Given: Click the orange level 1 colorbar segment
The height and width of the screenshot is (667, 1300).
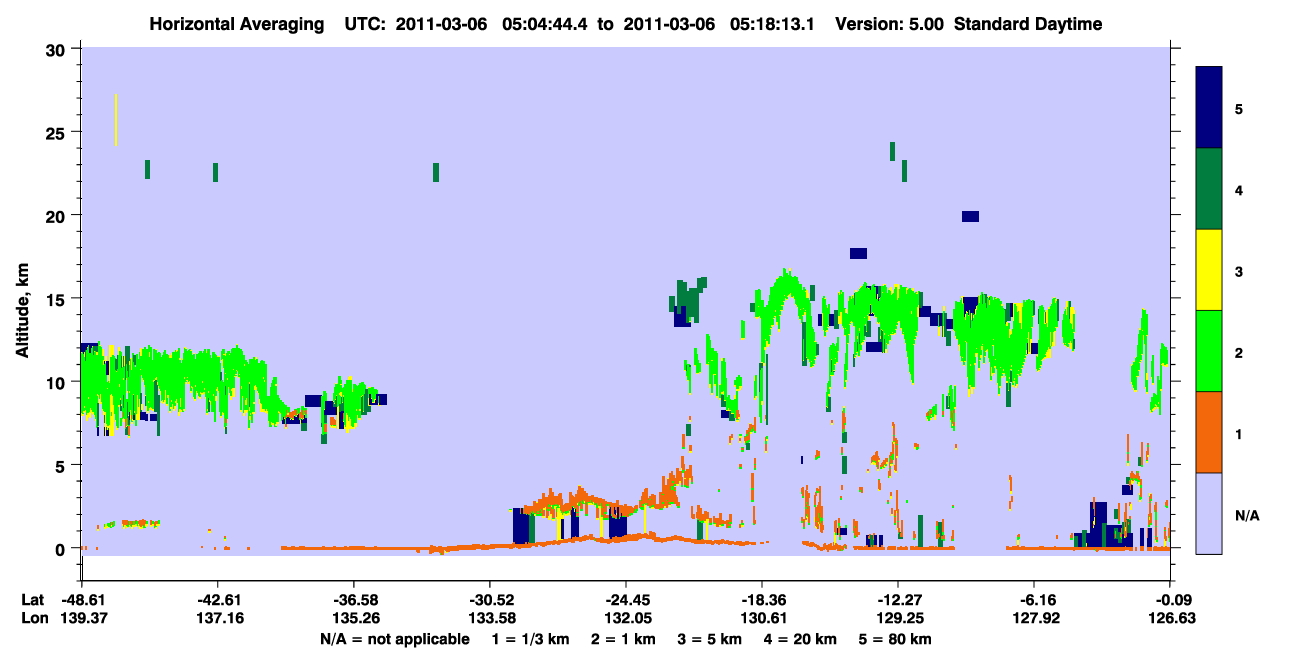Looking at the screenshot, I should coord(1209,432).
